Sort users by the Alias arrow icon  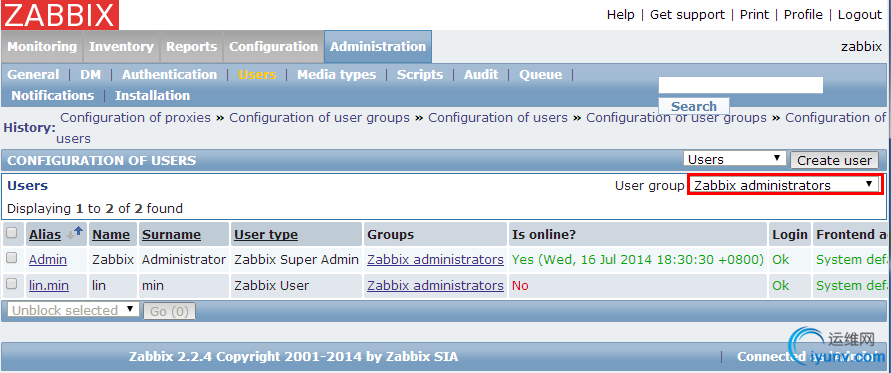[74, 234]
